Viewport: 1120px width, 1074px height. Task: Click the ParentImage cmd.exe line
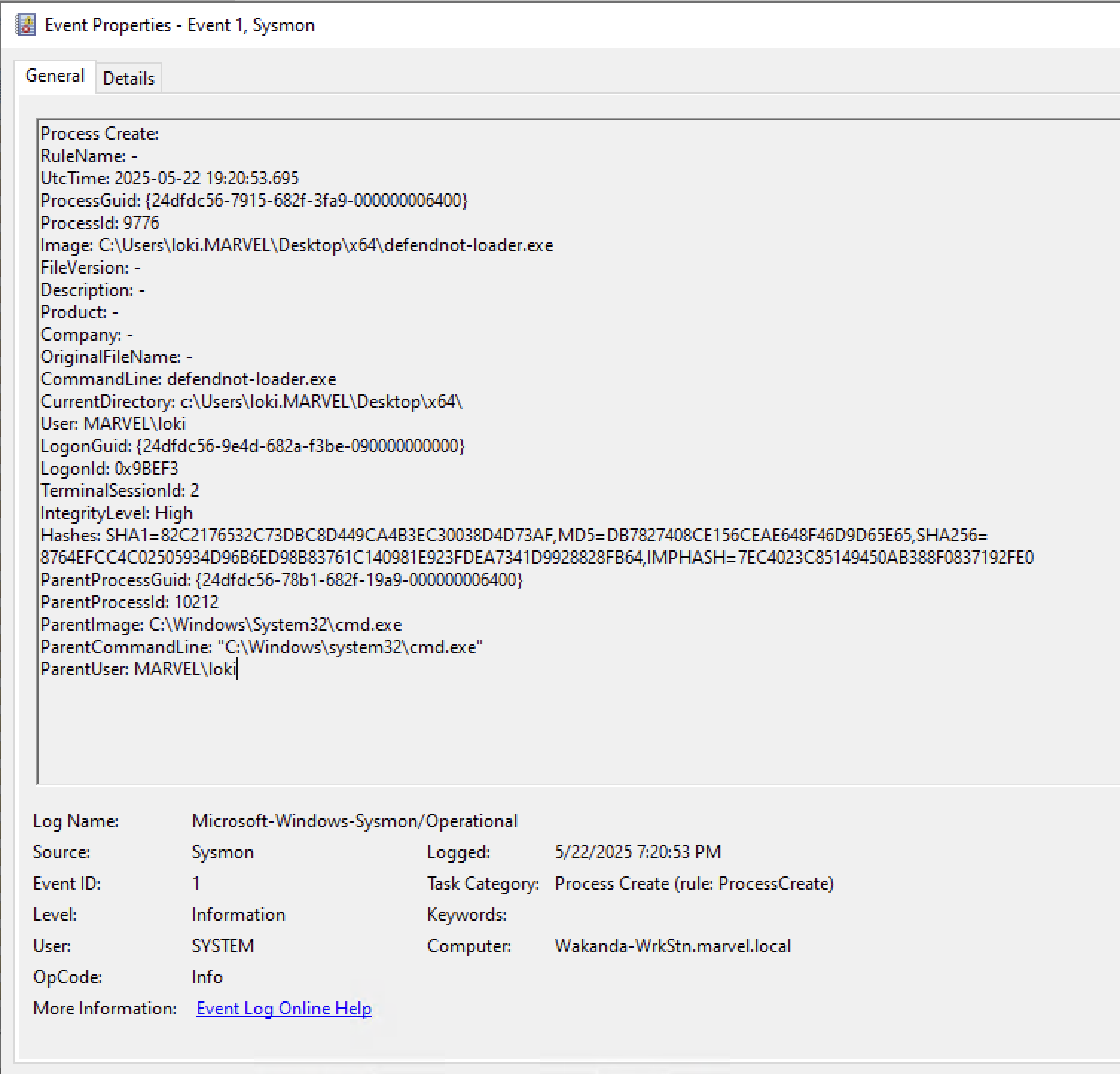(221, 624)
